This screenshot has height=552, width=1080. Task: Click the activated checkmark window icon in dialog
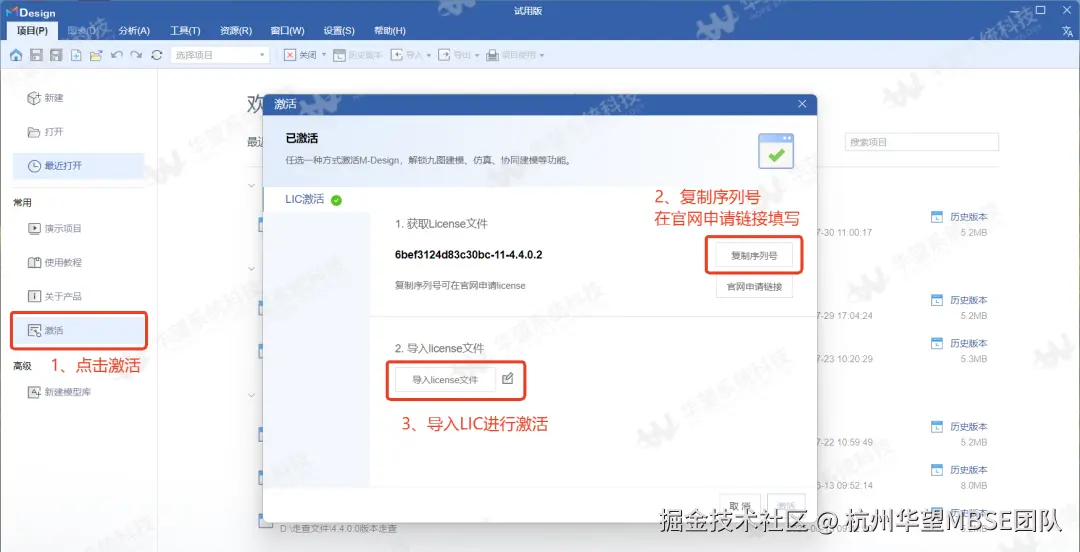click(776, 152)
